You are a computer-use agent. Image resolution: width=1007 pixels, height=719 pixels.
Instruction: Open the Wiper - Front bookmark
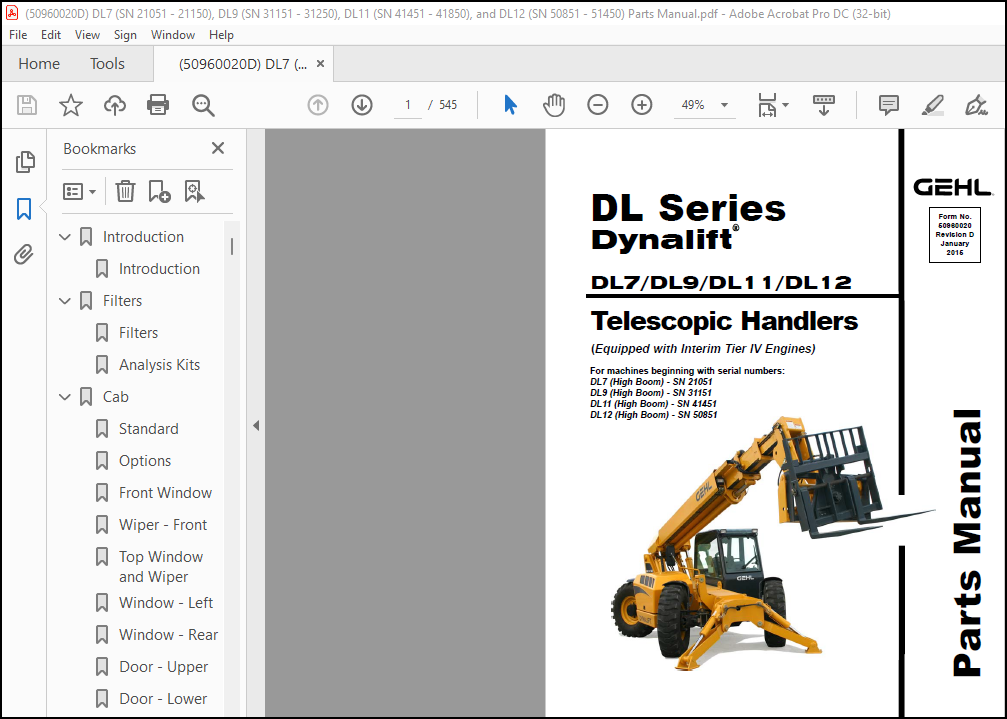[x=163, y=525]
